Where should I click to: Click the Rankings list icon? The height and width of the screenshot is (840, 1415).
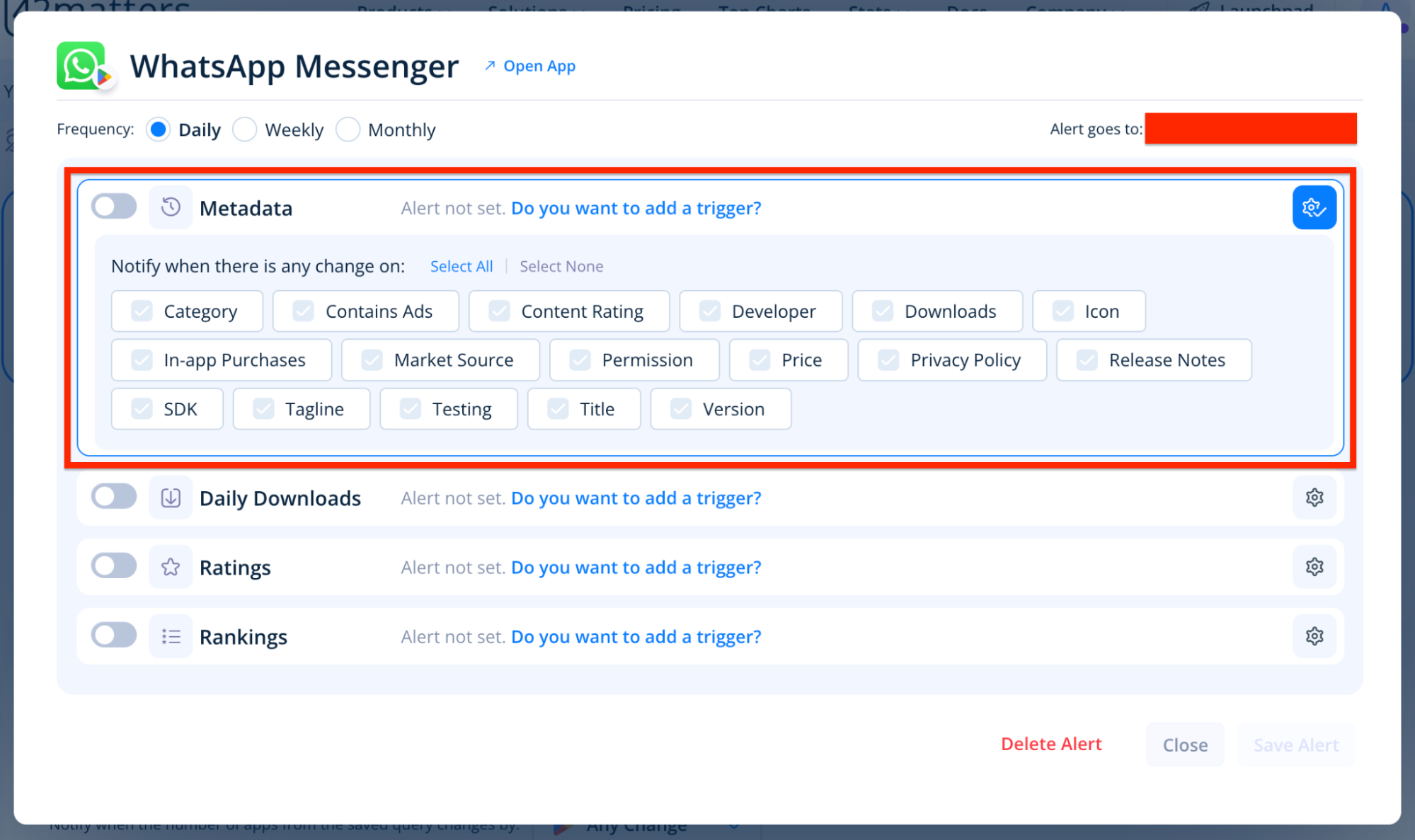click(x=171, y=636)
